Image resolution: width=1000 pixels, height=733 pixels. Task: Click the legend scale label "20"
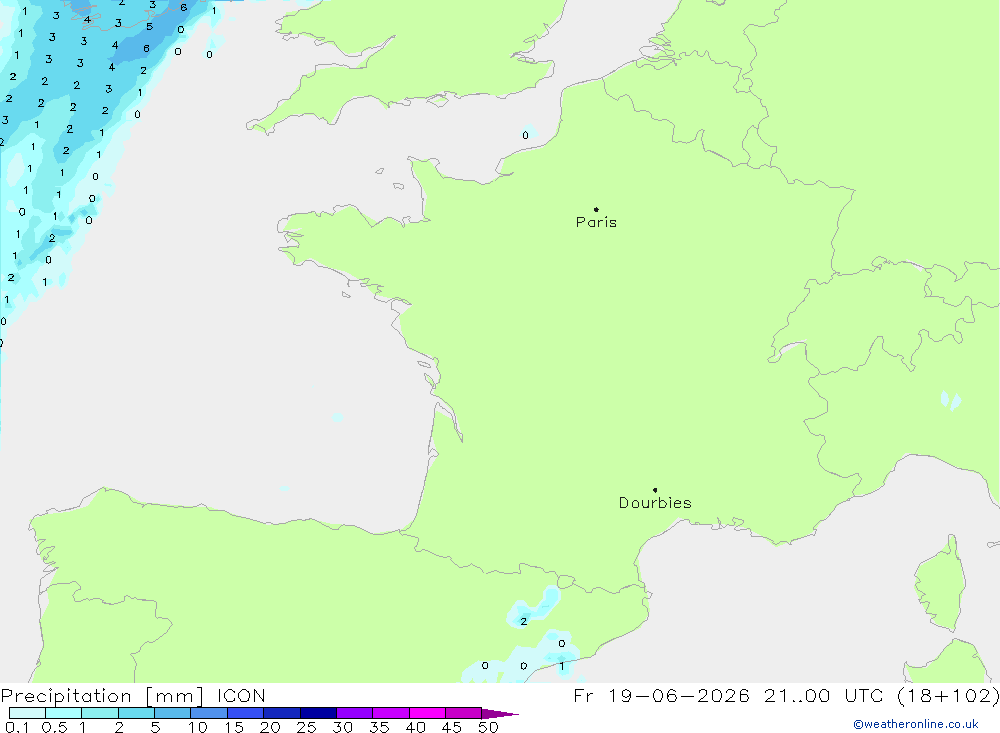tap(270, 727)
